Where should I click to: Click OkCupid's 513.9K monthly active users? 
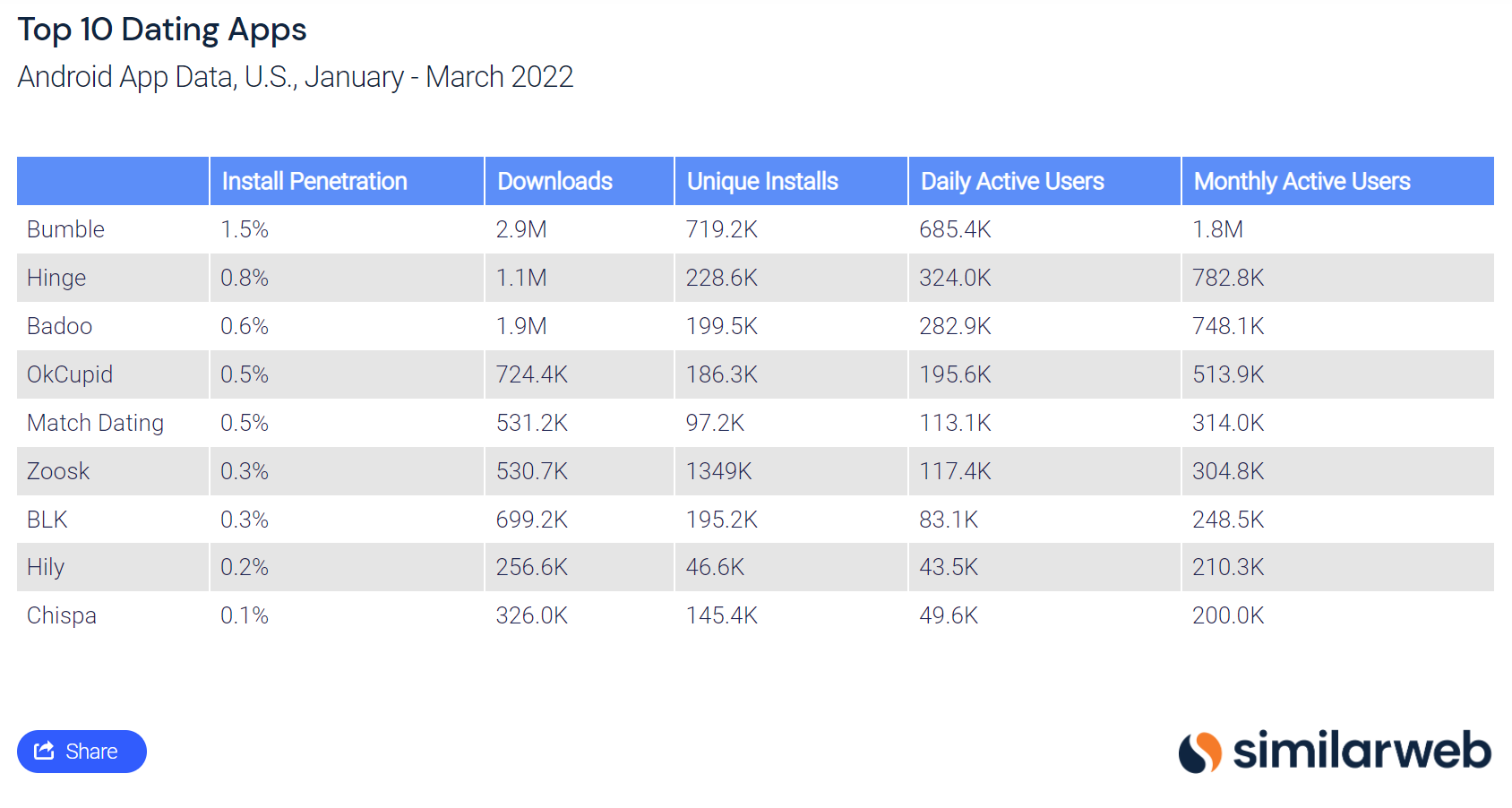(x=1228, y=374)
